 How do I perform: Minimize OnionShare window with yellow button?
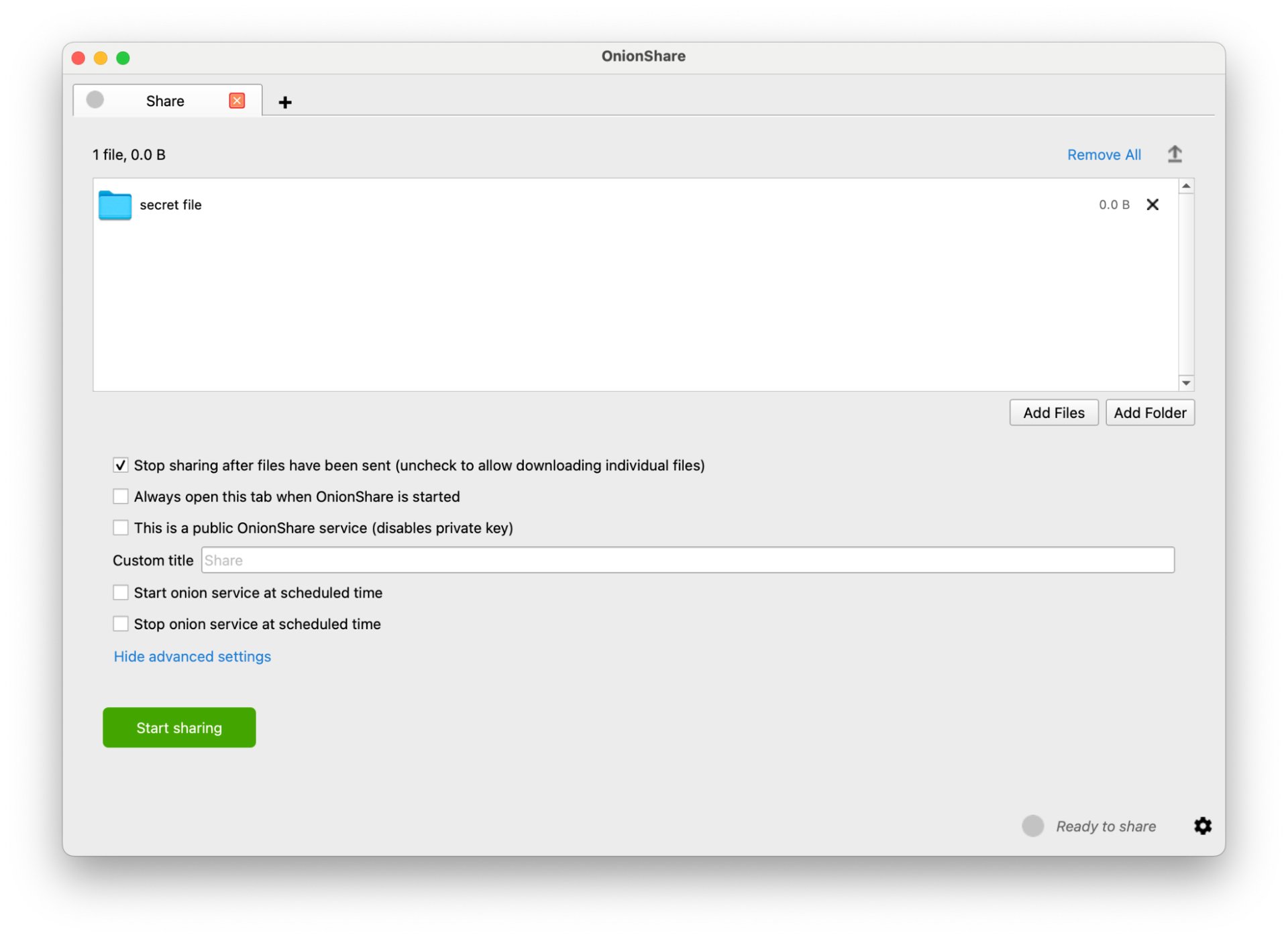click(101, 58)
